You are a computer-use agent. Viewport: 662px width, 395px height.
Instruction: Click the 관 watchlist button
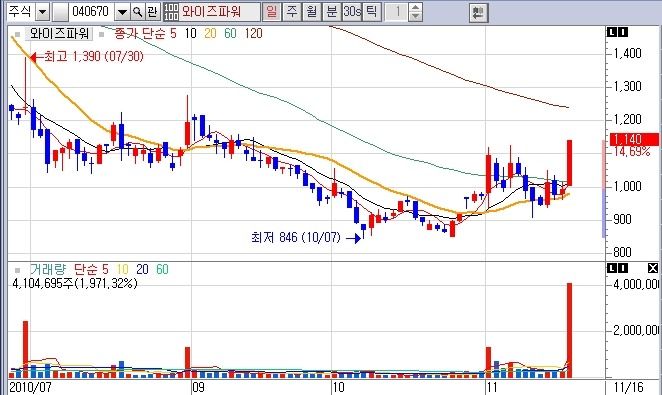[152, 11]
